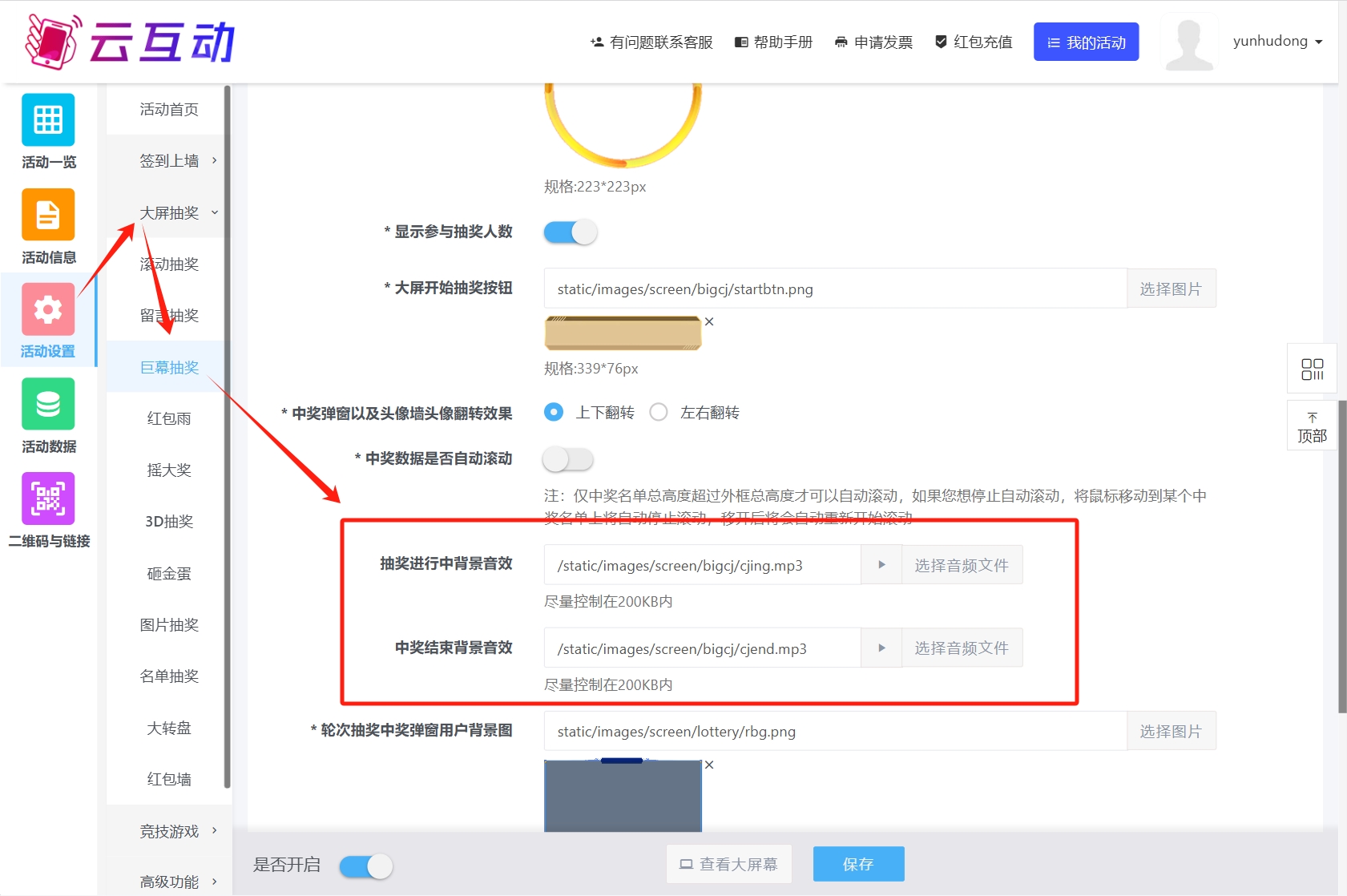Open the 活动一览 grid icon
The height and width of the screenshot is (896, 1347).
tap(48, 120)
